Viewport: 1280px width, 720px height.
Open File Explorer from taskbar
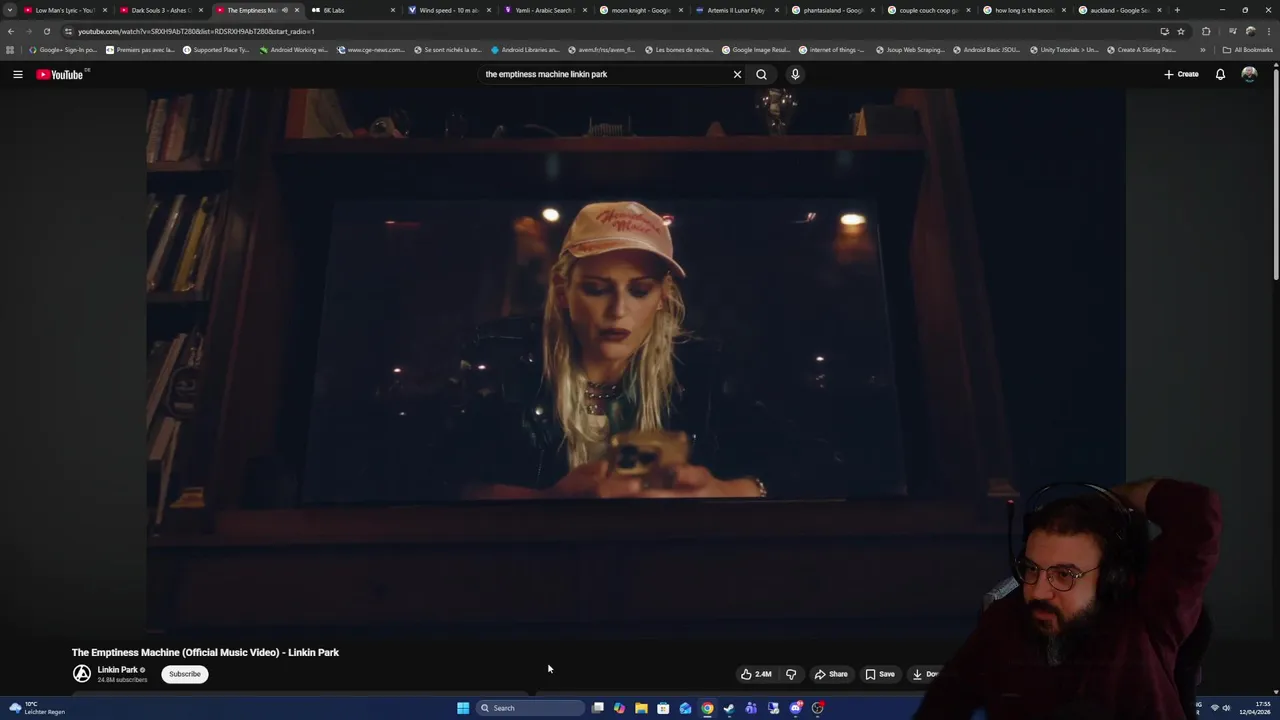(641, 708)
